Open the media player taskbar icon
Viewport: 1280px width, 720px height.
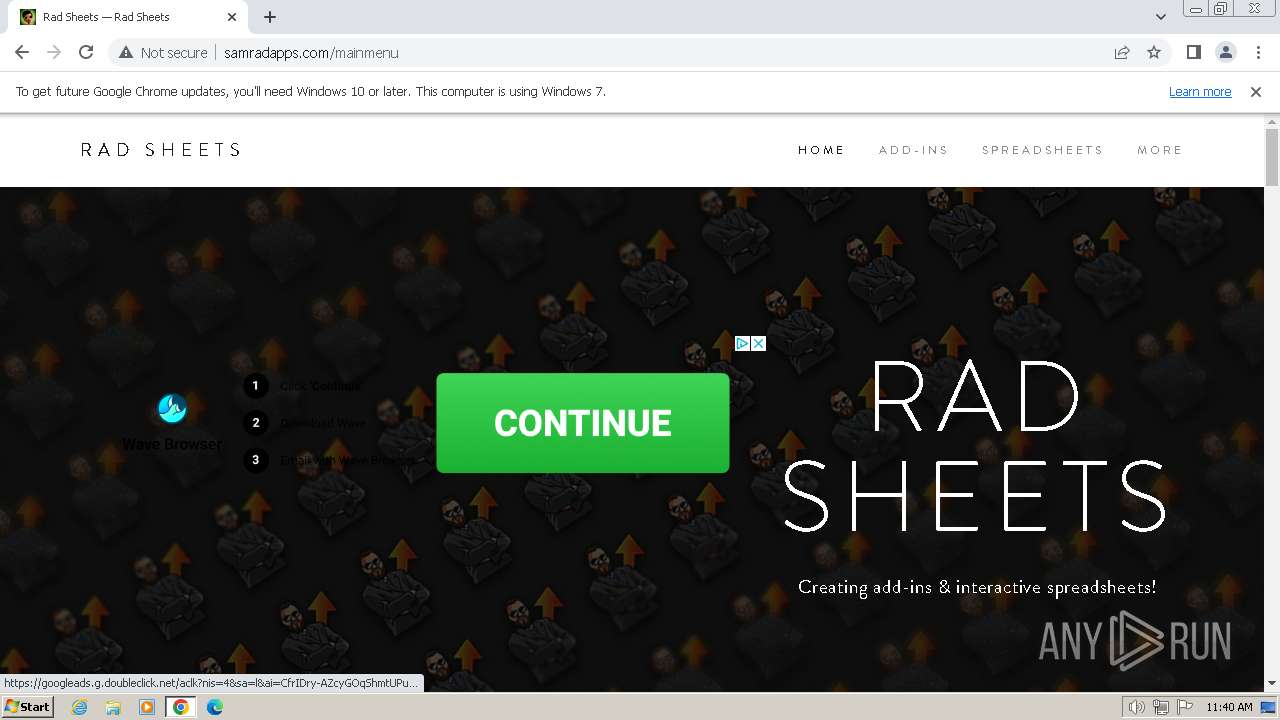tap(147, 707)
